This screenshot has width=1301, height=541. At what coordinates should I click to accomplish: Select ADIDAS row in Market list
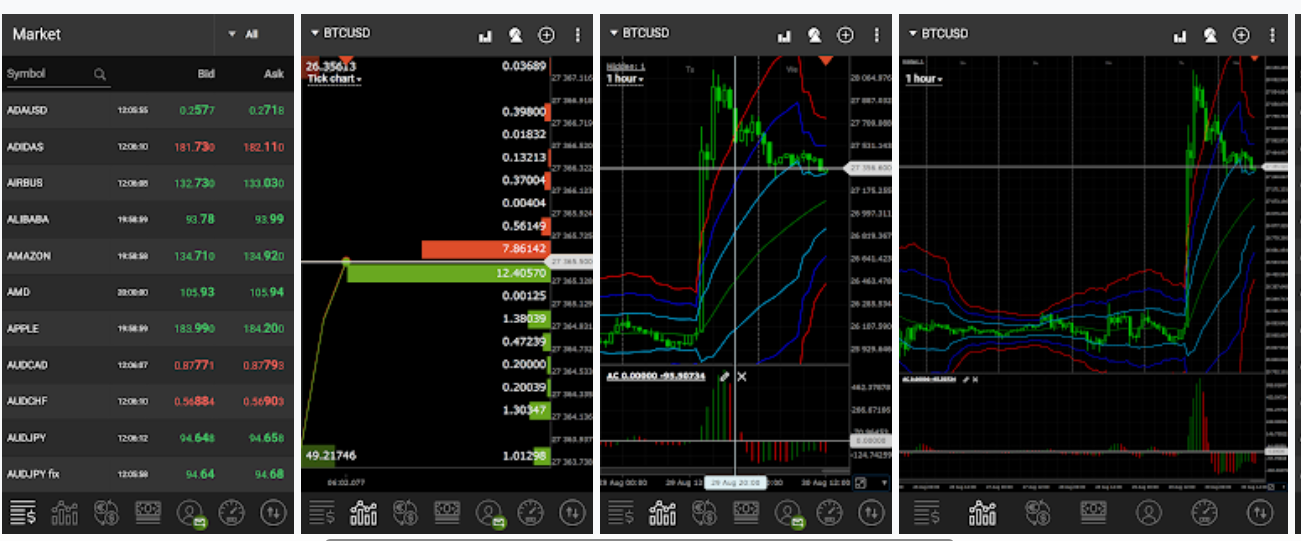147,146
